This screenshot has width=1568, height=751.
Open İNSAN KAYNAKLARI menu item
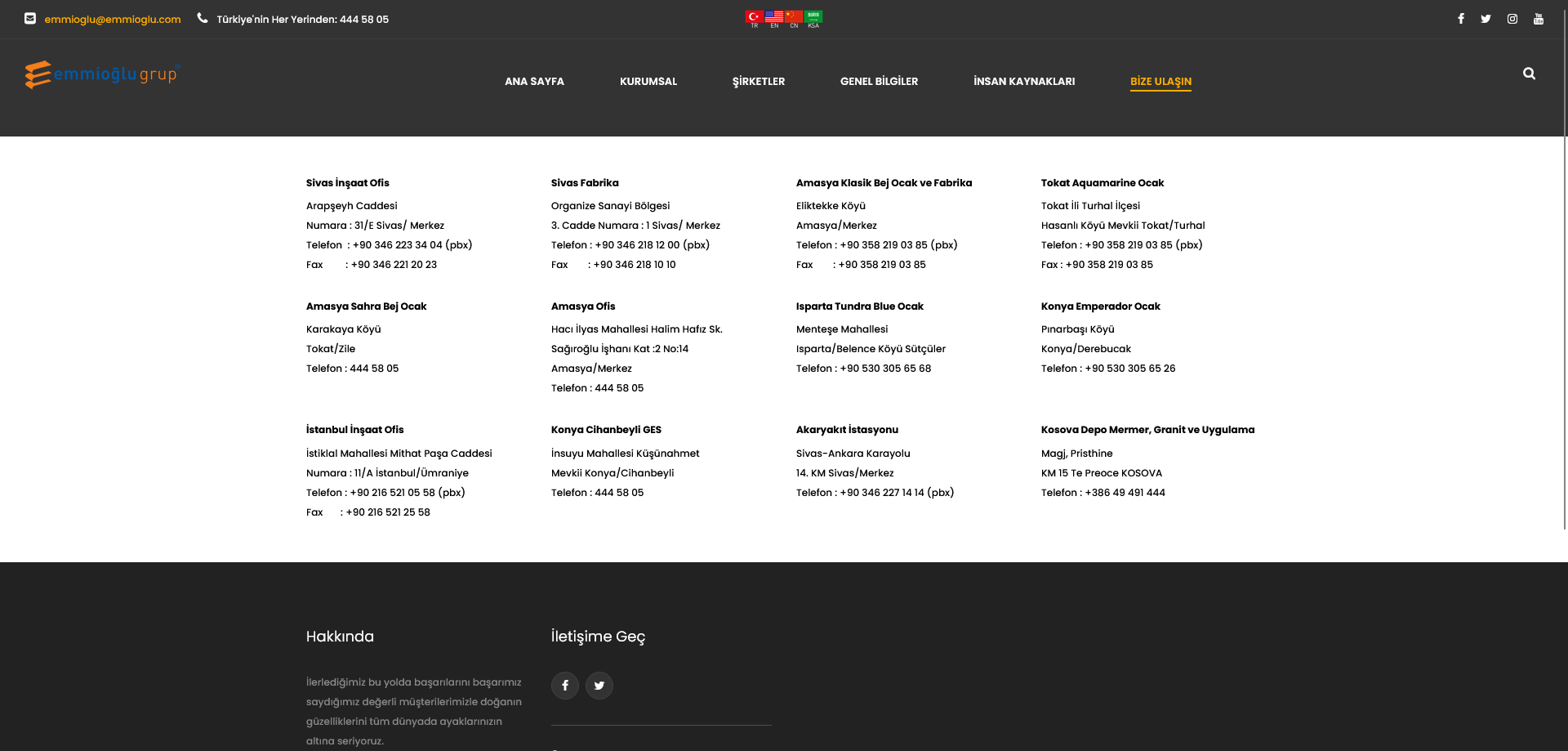coord(1023,82)
